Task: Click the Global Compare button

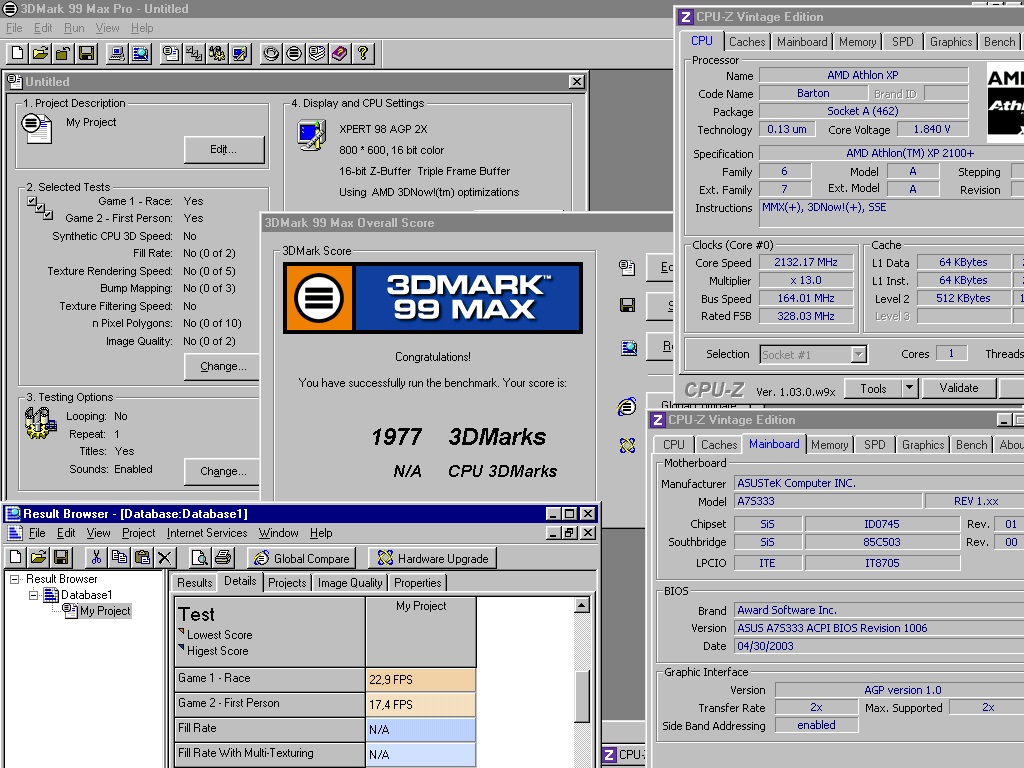Action: (302, 558)
